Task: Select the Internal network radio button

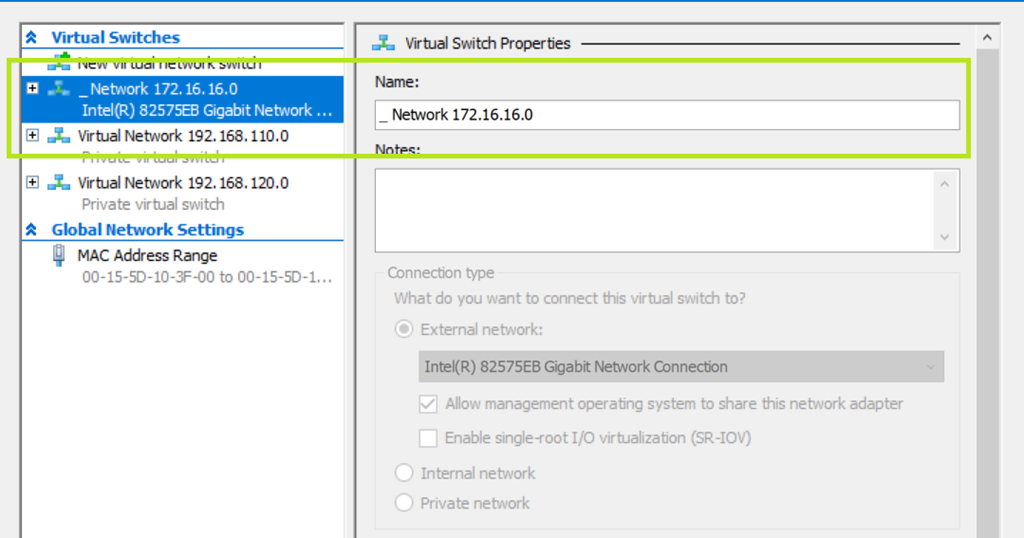Action: (x=404, y=473)
